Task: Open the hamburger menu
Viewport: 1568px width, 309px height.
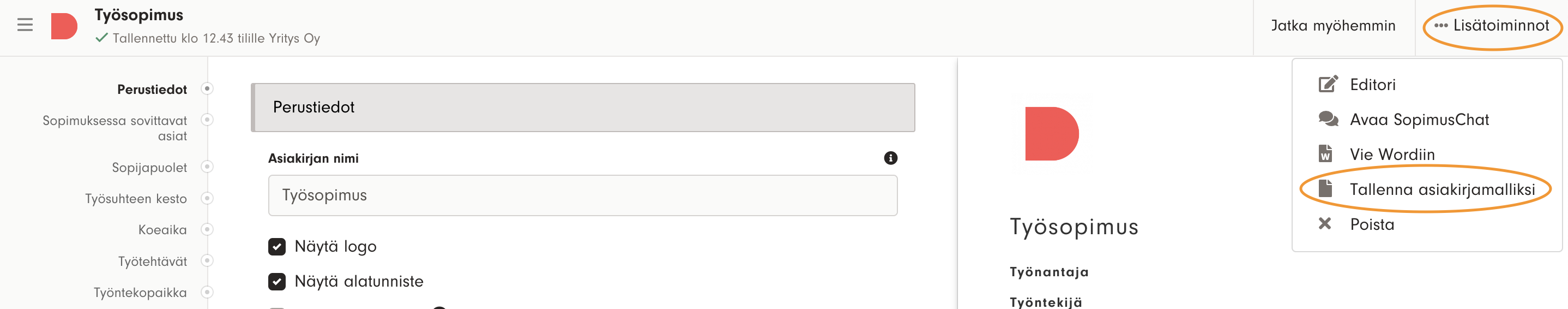Action: [25, 25]
